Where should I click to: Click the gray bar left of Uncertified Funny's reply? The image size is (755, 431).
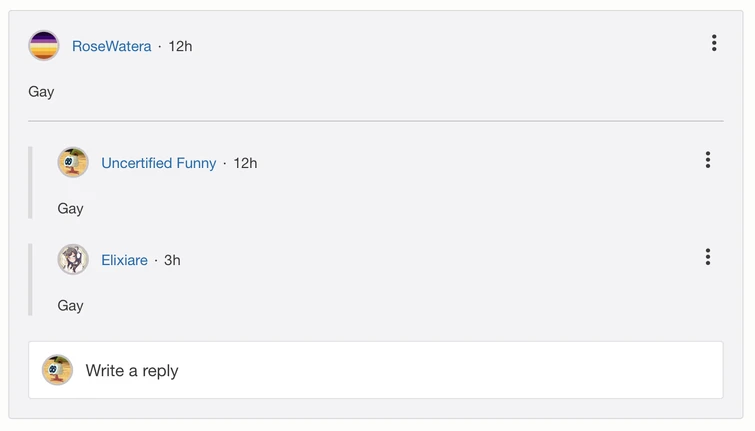pyautogui.click(x=31, y=182)
